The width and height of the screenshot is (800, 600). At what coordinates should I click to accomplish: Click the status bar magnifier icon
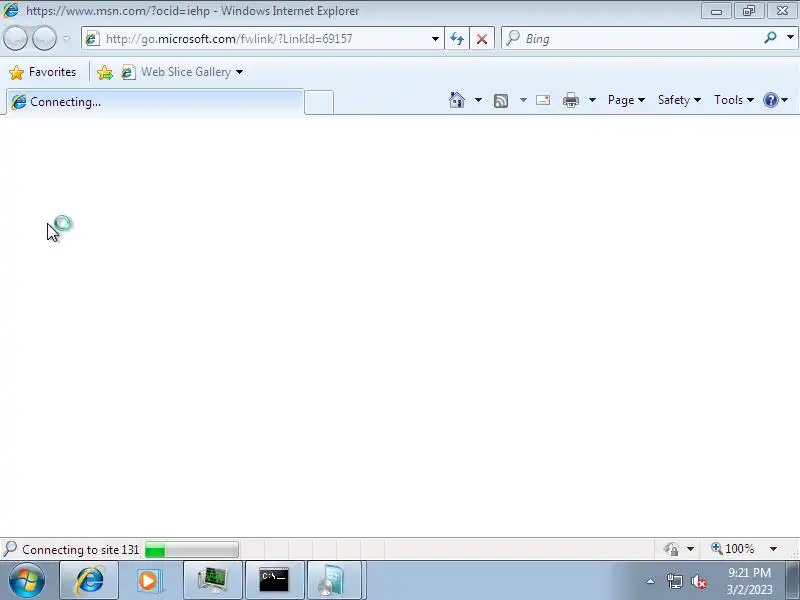[x=10, y=549]
